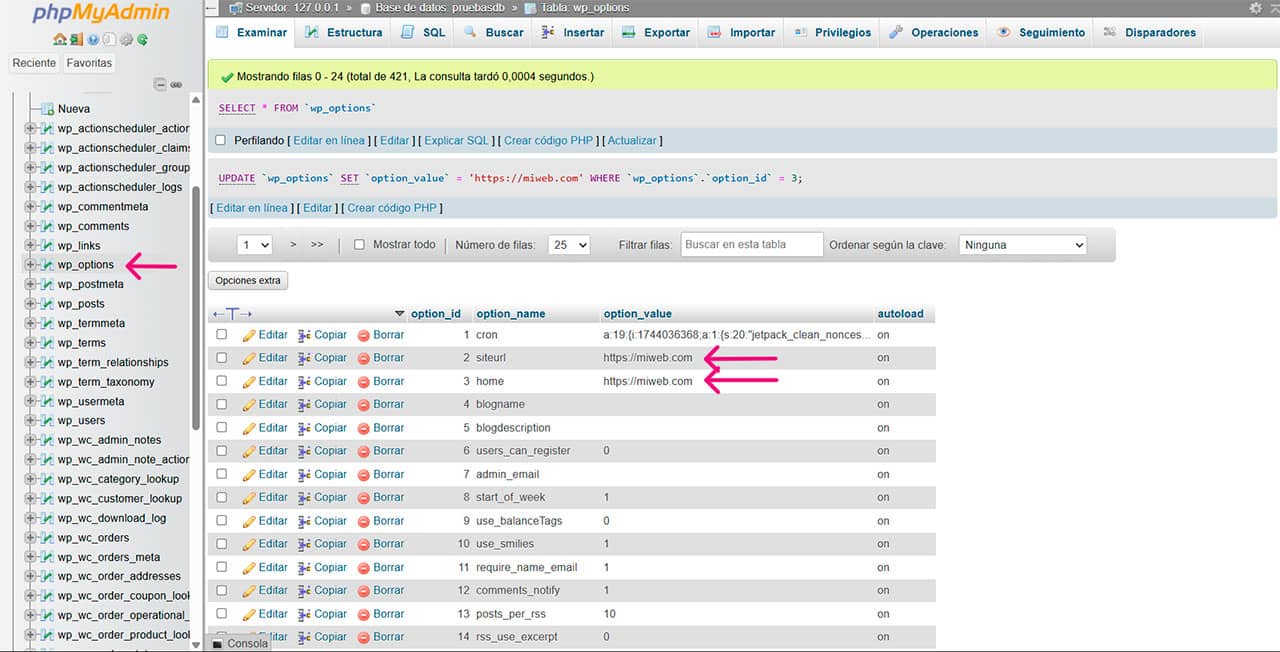Enable the Perfilando checkbox
This screenshot has height=652, width=1280.
[222, 141]
